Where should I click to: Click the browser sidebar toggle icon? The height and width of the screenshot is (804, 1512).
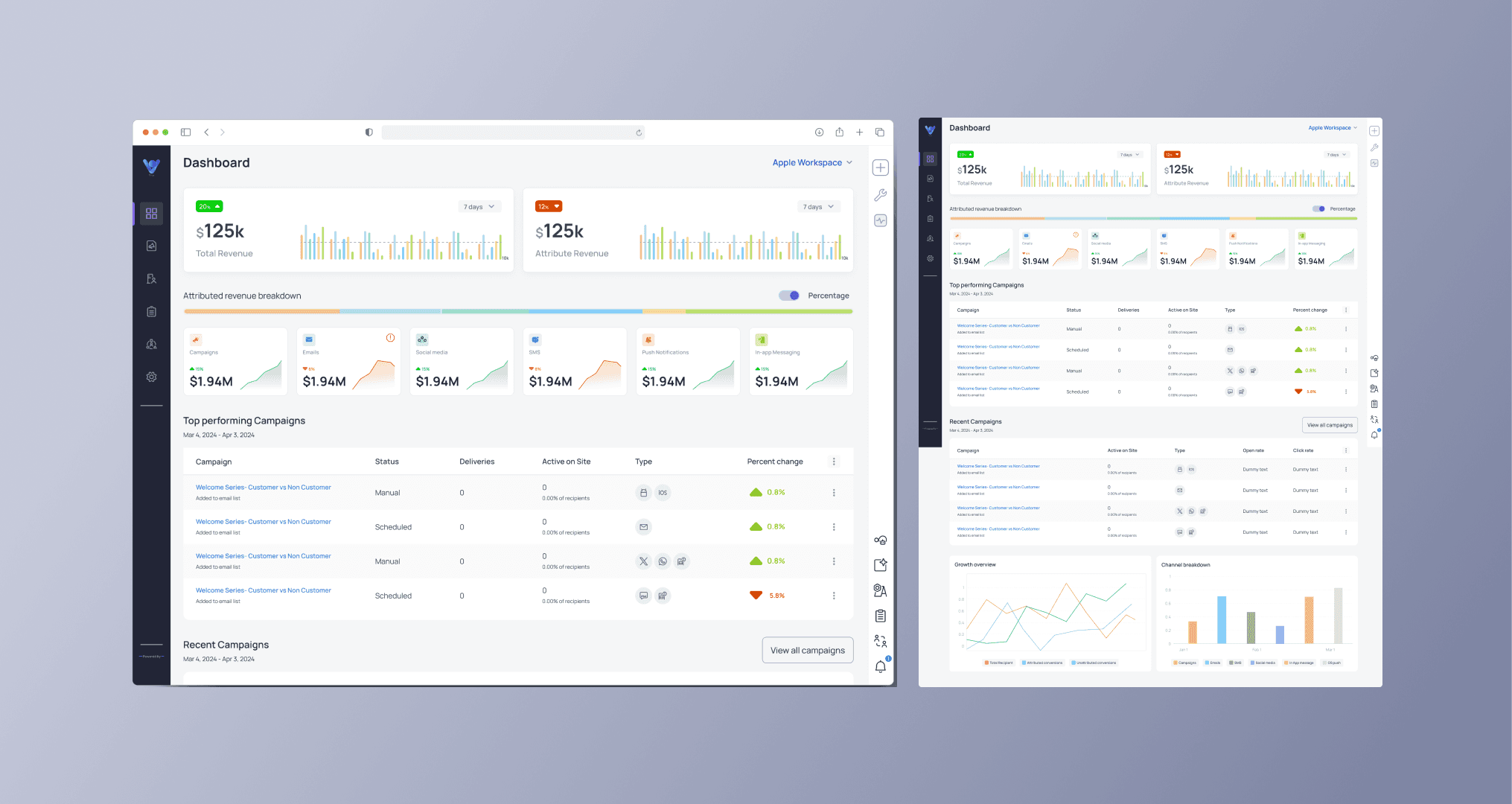[x=186, y=133]
